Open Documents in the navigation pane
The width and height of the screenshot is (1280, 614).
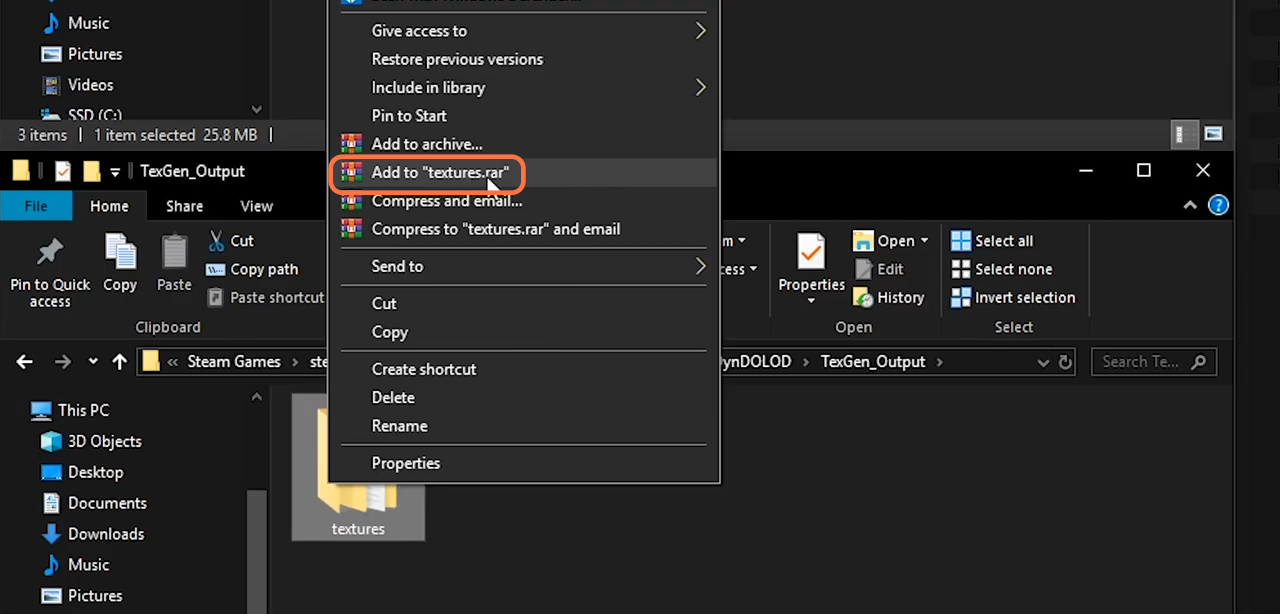(x=94, y=503)
